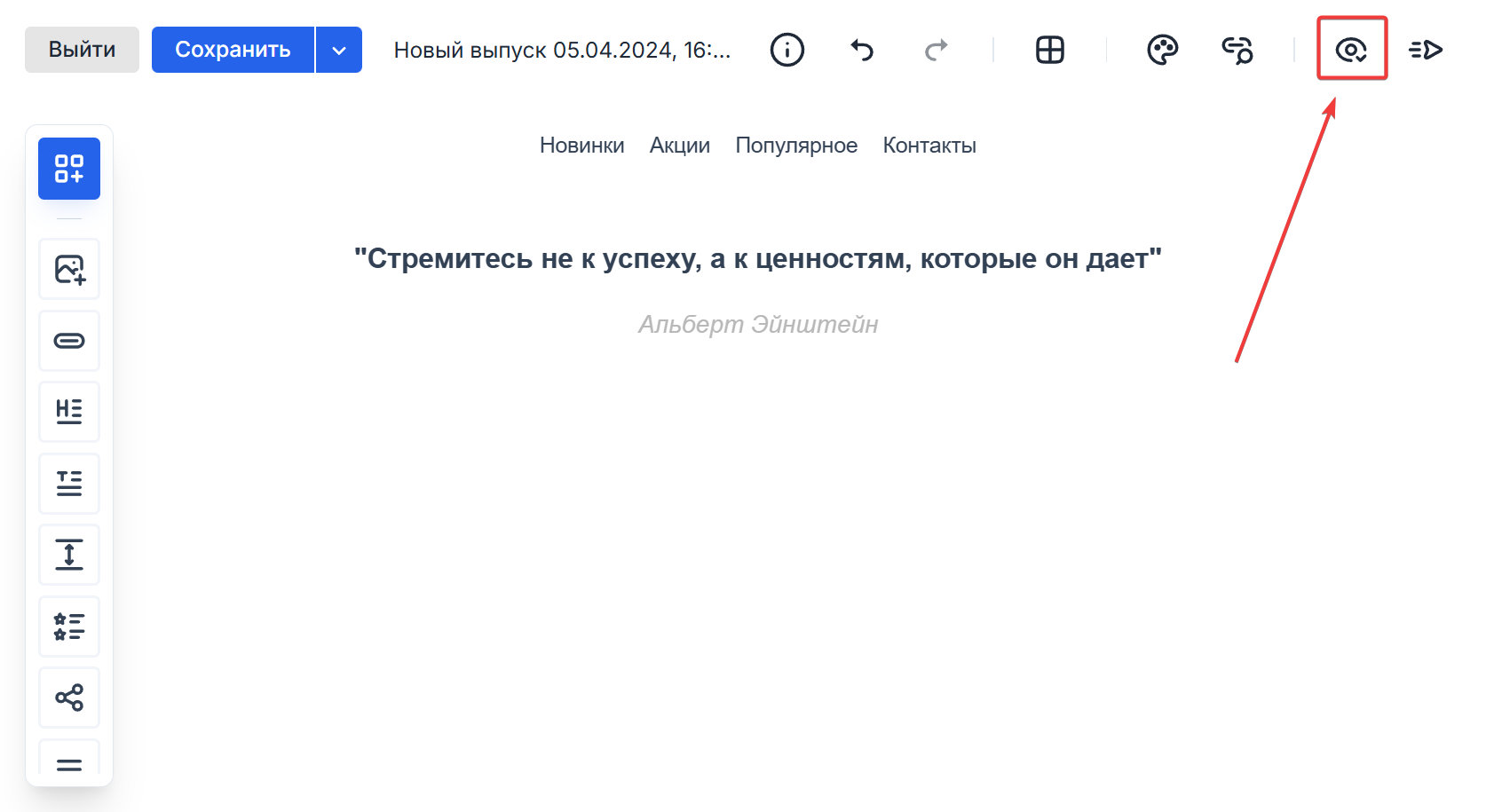Open the Акции section link
Screen dimensions: 1494x812
[679, 145]
